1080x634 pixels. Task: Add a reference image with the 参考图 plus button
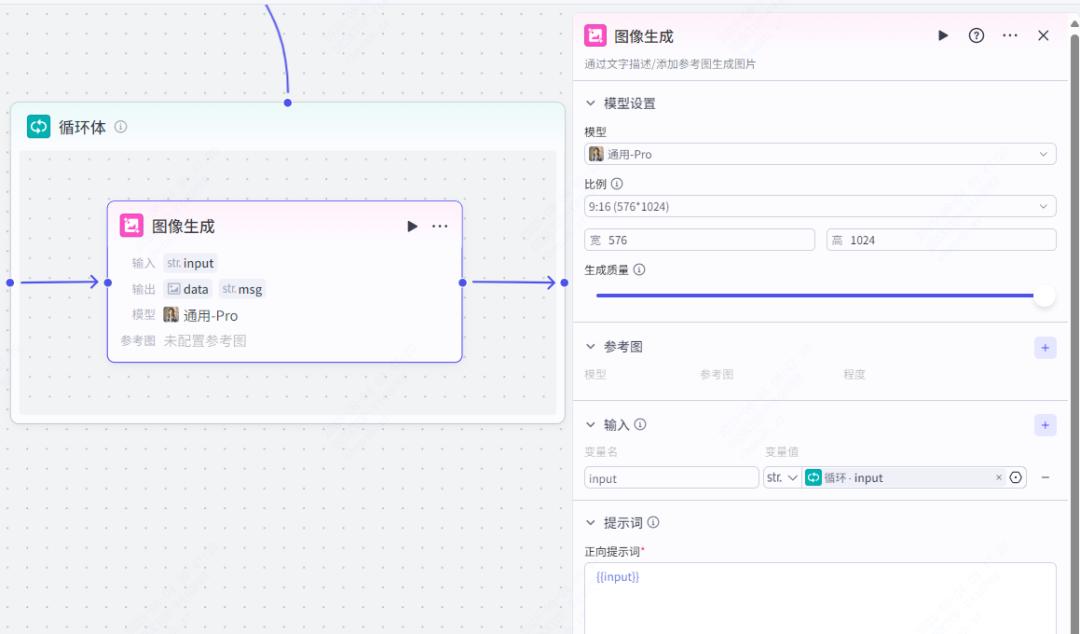[1044, 347]
